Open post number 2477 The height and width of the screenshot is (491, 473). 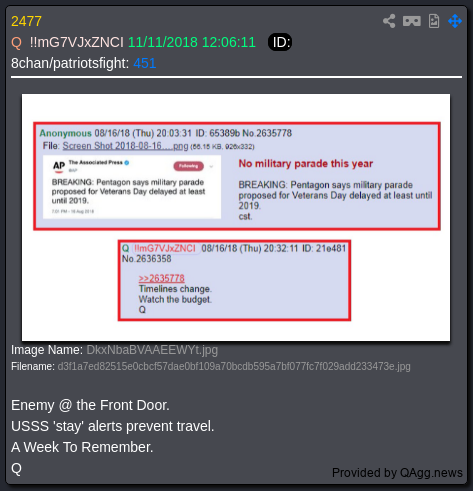26,21
